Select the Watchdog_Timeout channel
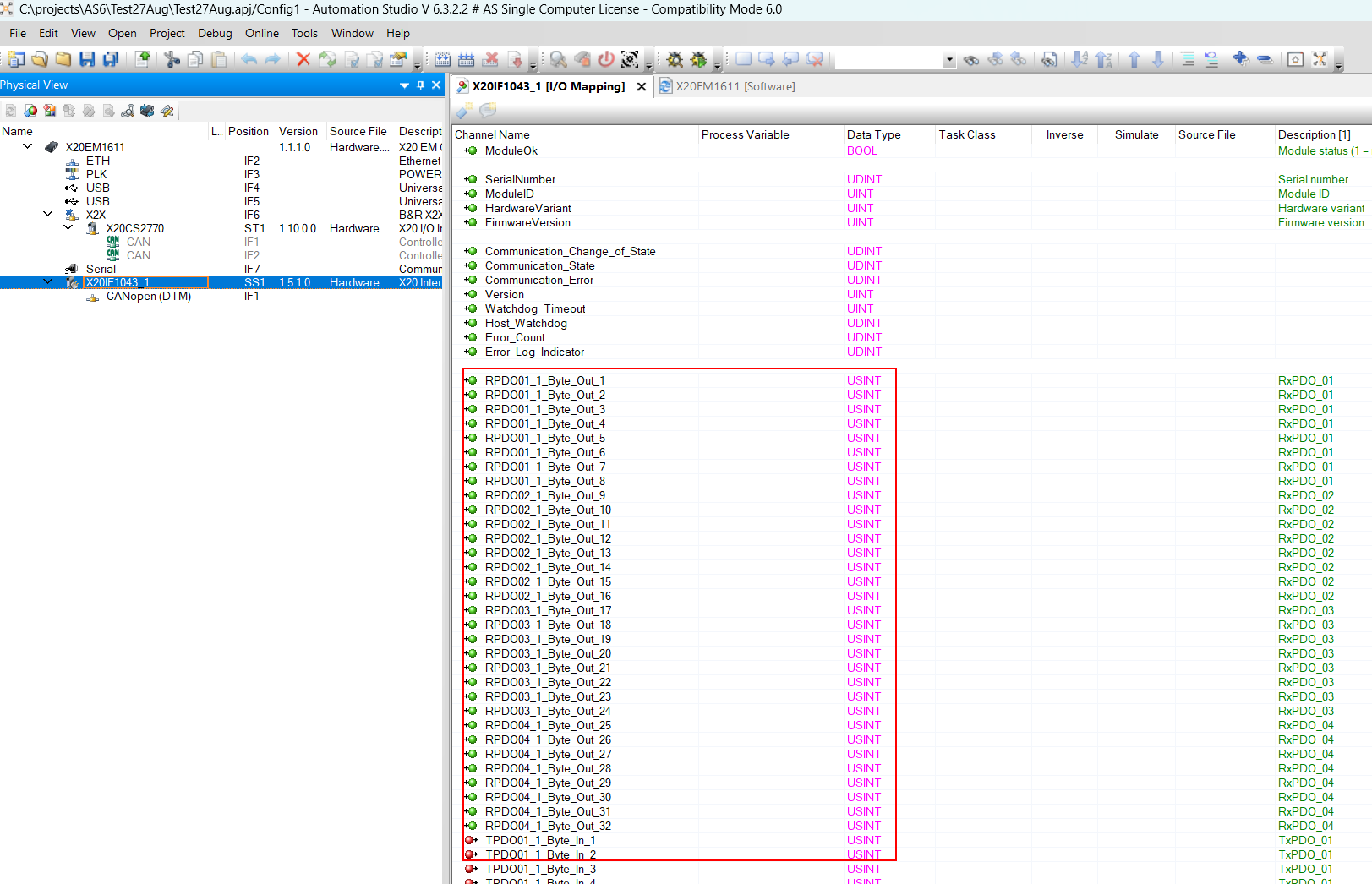The image size is (1372, 884). coord(535,308)
